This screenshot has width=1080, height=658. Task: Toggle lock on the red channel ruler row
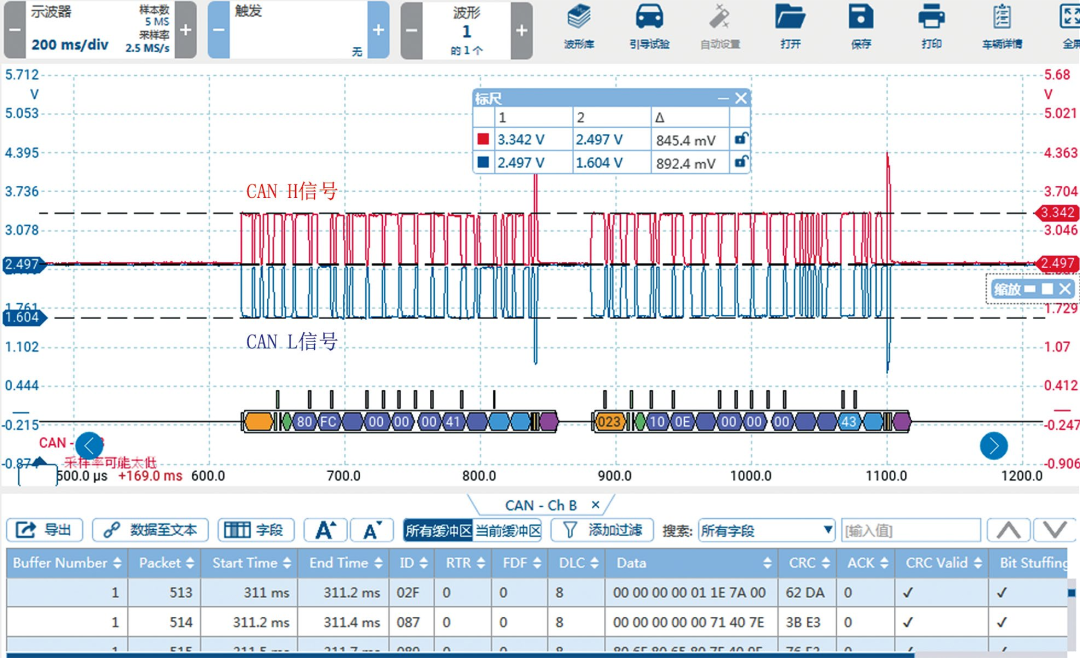(x=740, y=139)
